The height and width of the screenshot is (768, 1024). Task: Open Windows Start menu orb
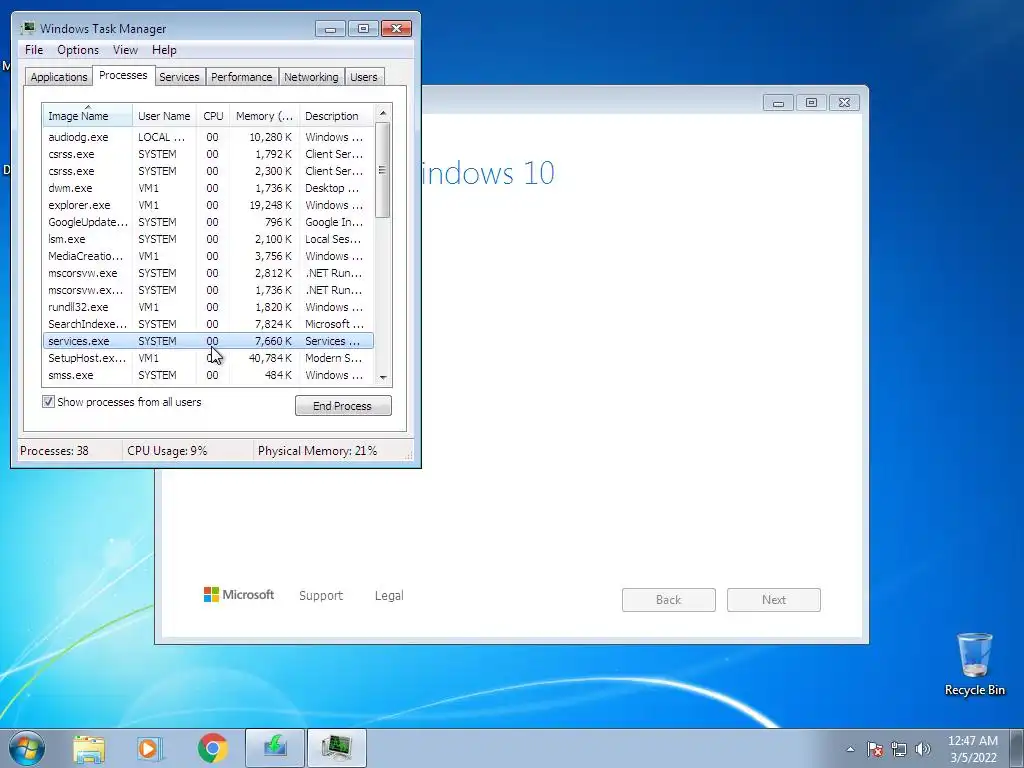click(27, 748)
